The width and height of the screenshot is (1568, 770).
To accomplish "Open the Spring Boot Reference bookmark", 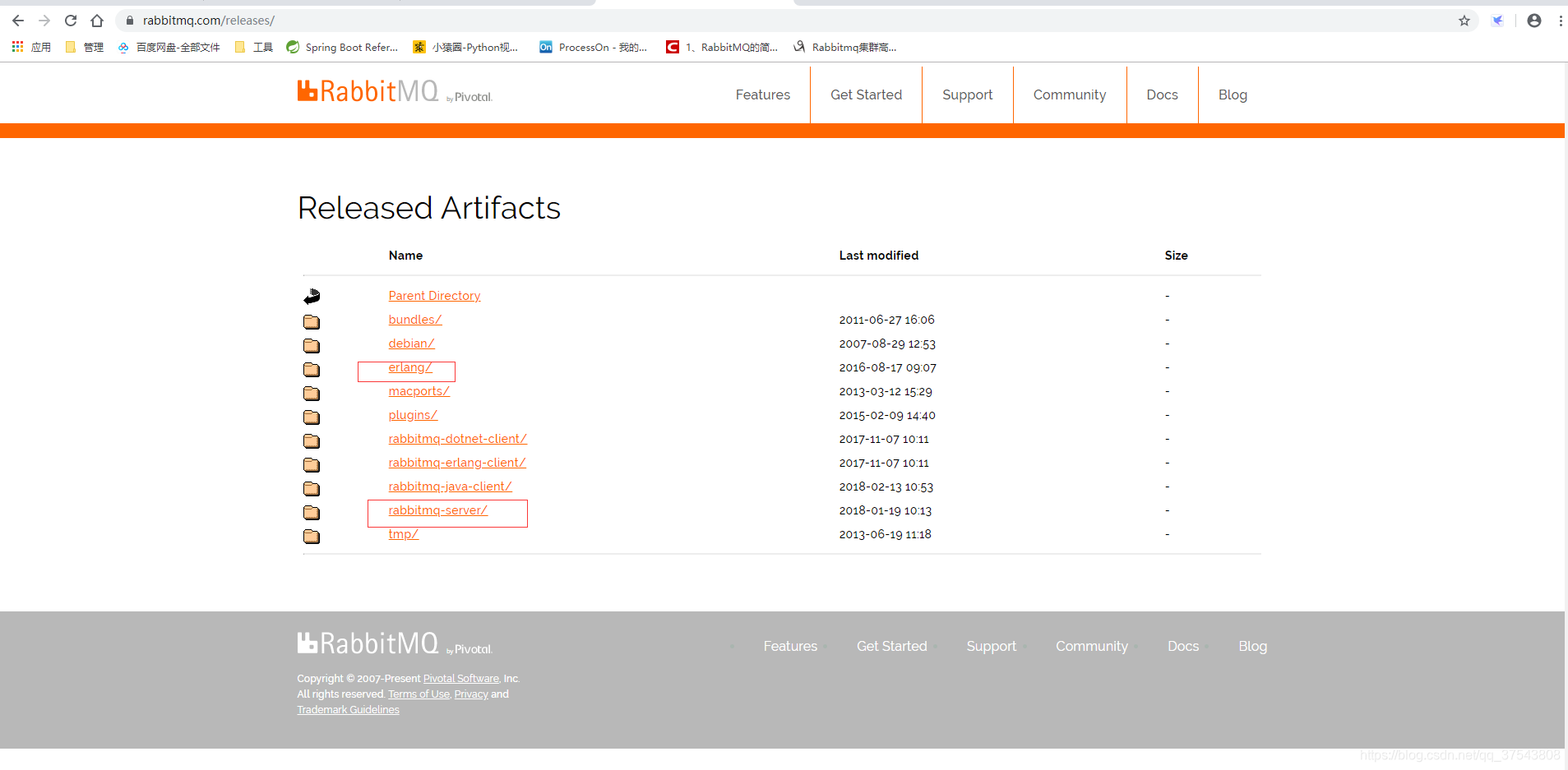I will (342, 47).
